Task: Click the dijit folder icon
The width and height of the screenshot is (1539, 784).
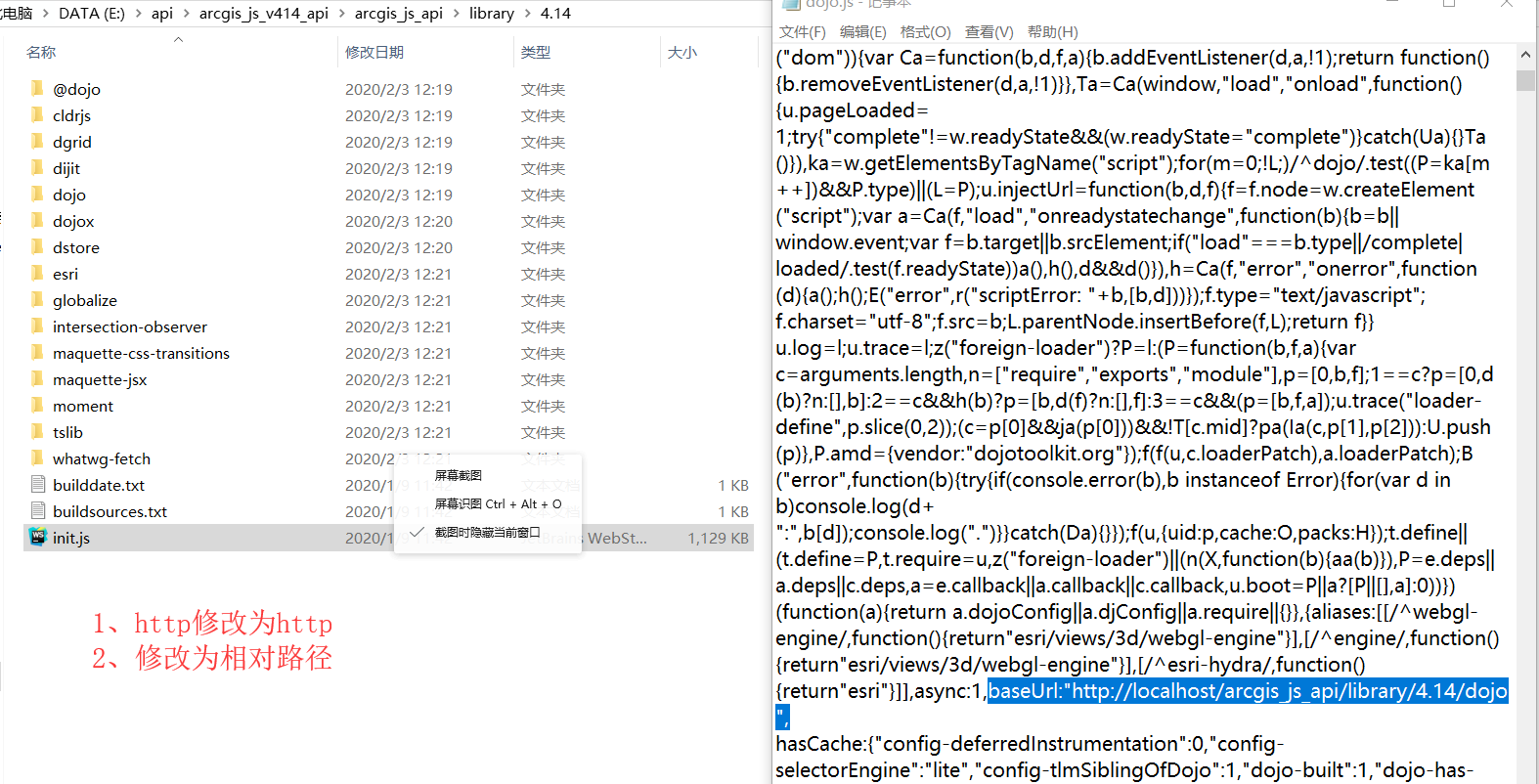Action: coord(37,168)
